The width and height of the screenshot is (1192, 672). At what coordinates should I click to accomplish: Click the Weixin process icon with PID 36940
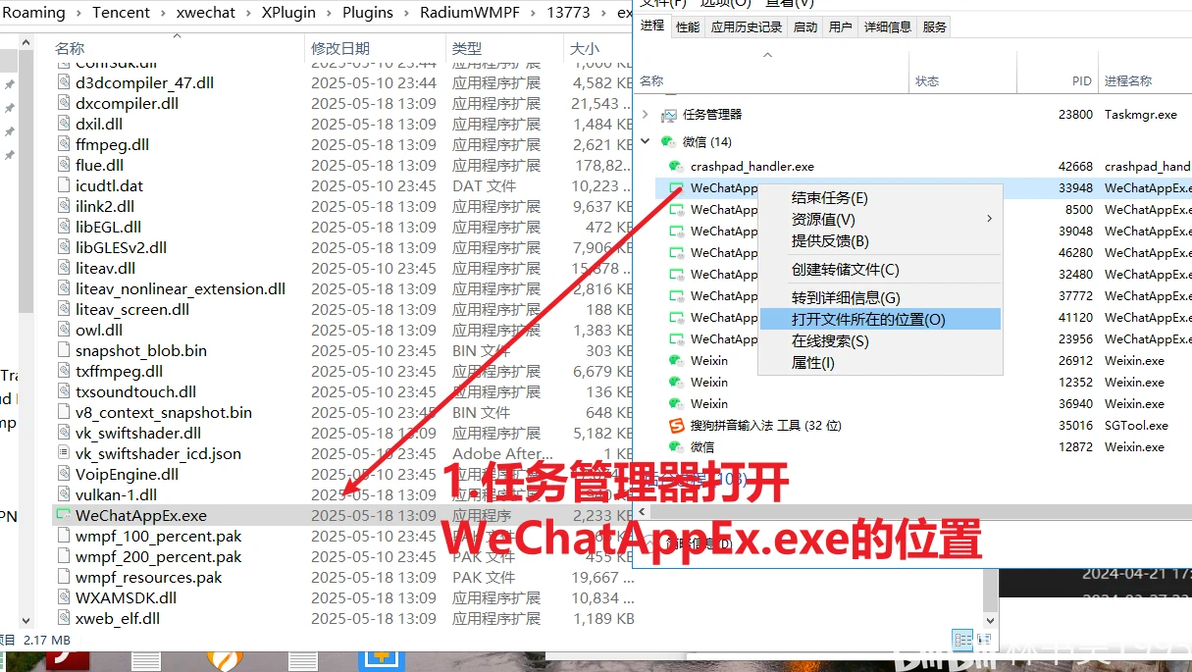[x=676, y=403]
